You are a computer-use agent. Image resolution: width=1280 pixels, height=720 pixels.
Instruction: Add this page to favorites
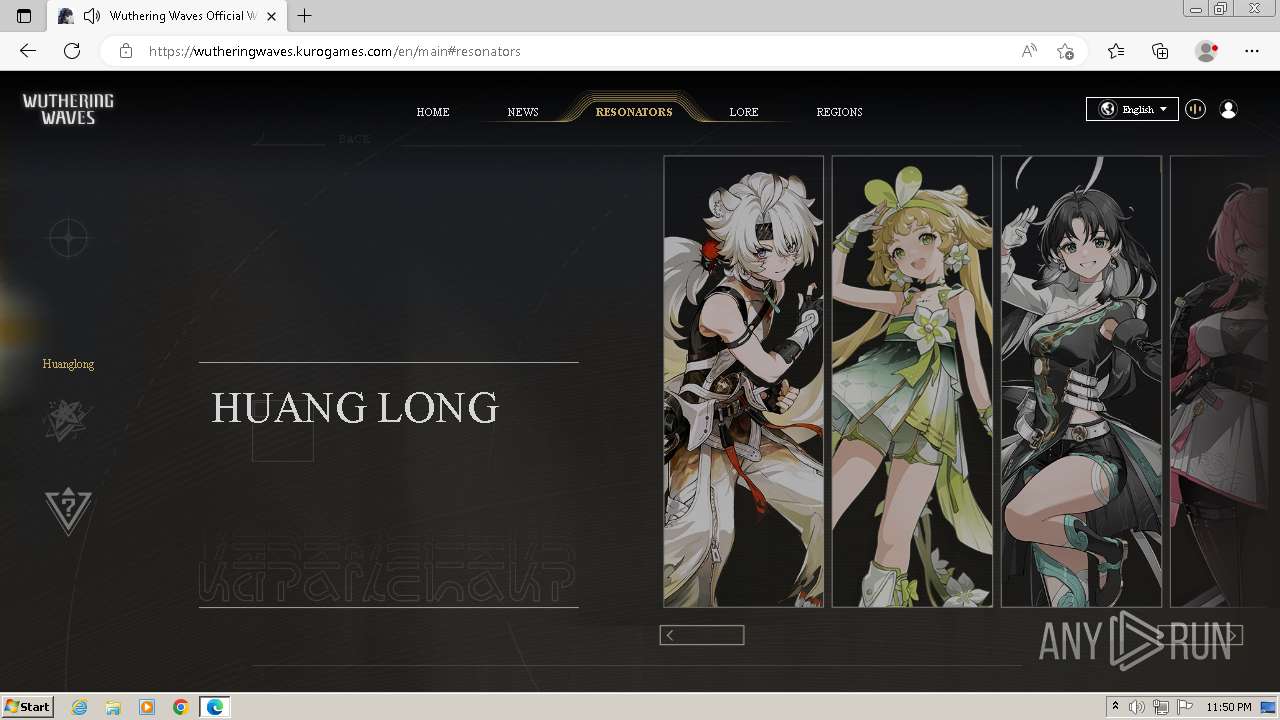point(1065,51)
